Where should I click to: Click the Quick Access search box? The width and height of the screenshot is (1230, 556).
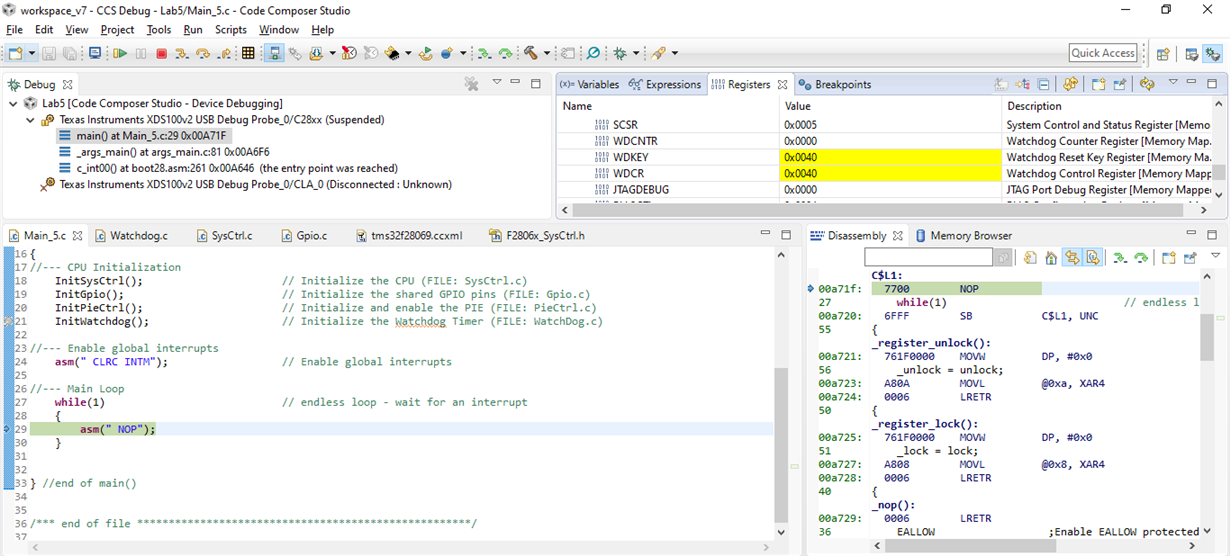pos(1103,53)
